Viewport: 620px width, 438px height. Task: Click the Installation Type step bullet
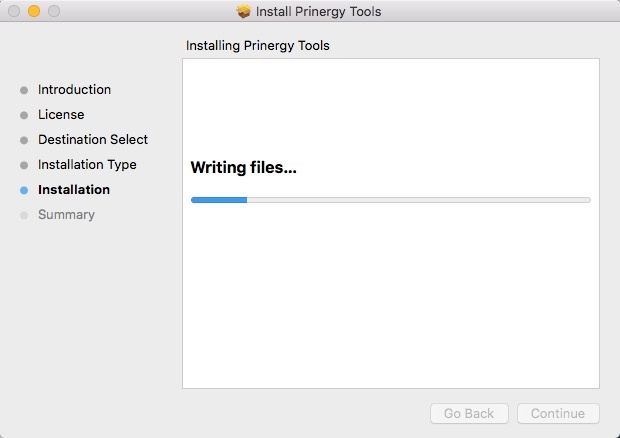[x=24, y=165]
